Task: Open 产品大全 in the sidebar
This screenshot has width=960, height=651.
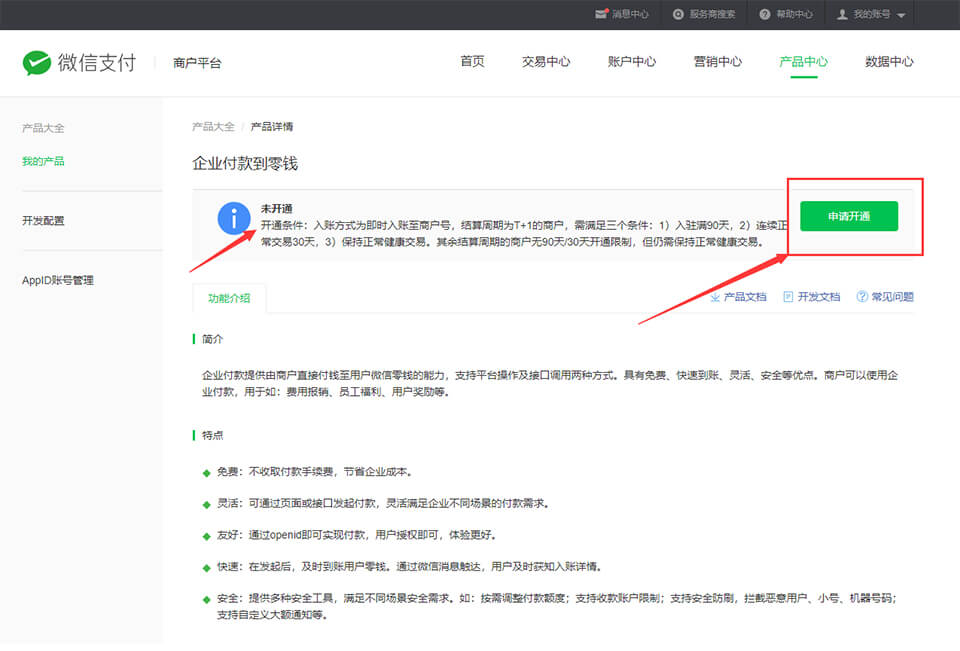Action: click(43, 128)
